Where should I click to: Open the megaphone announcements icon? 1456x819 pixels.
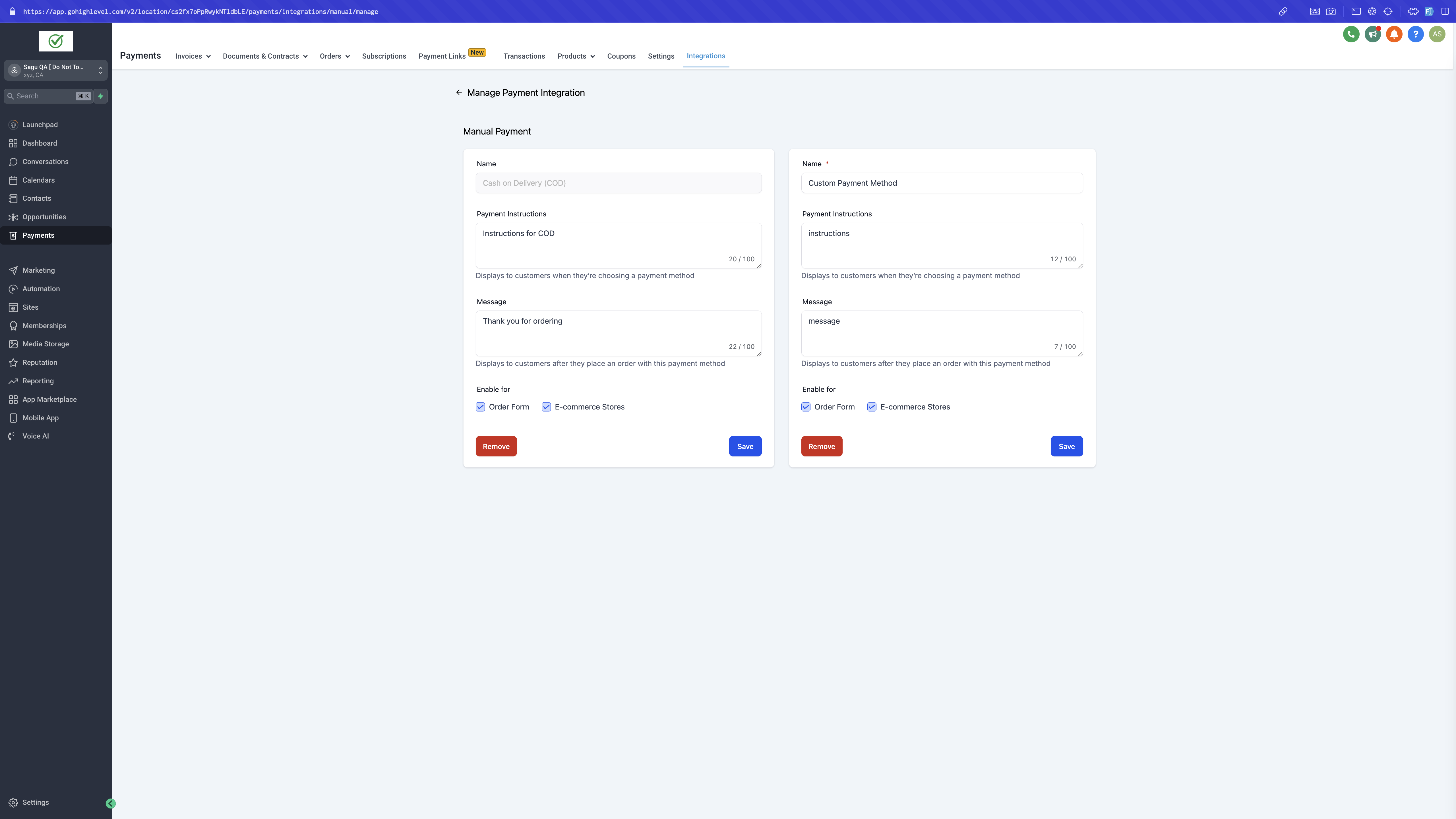tap(1372, 34)
